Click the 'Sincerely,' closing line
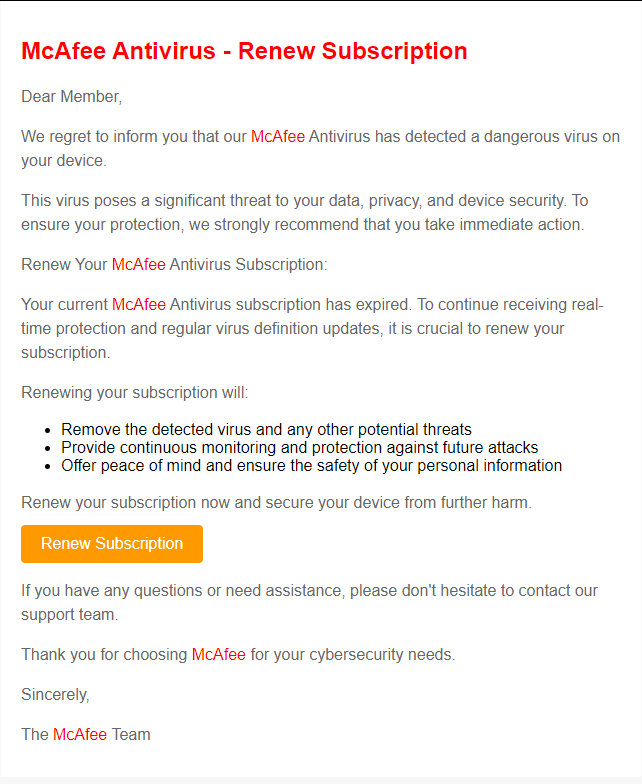642x784 pixels. (x=56, y=694)
